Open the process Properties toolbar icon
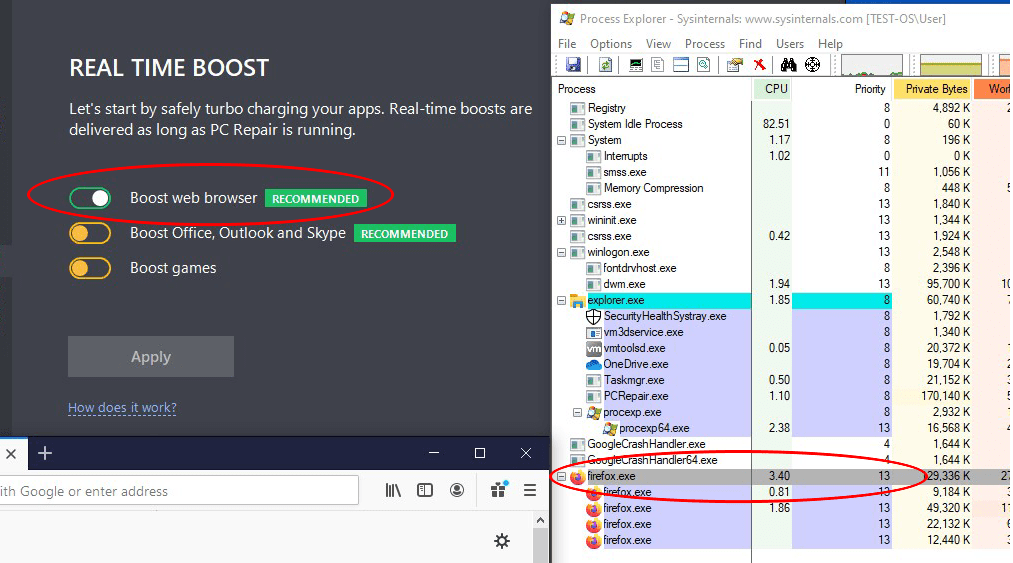 [x=735, y=65]
